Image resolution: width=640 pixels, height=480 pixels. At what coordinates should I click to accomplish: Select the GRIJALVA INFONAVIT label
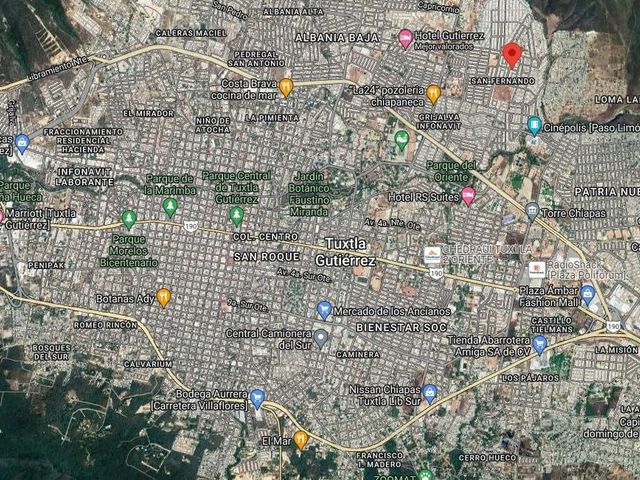pos(439,121)
